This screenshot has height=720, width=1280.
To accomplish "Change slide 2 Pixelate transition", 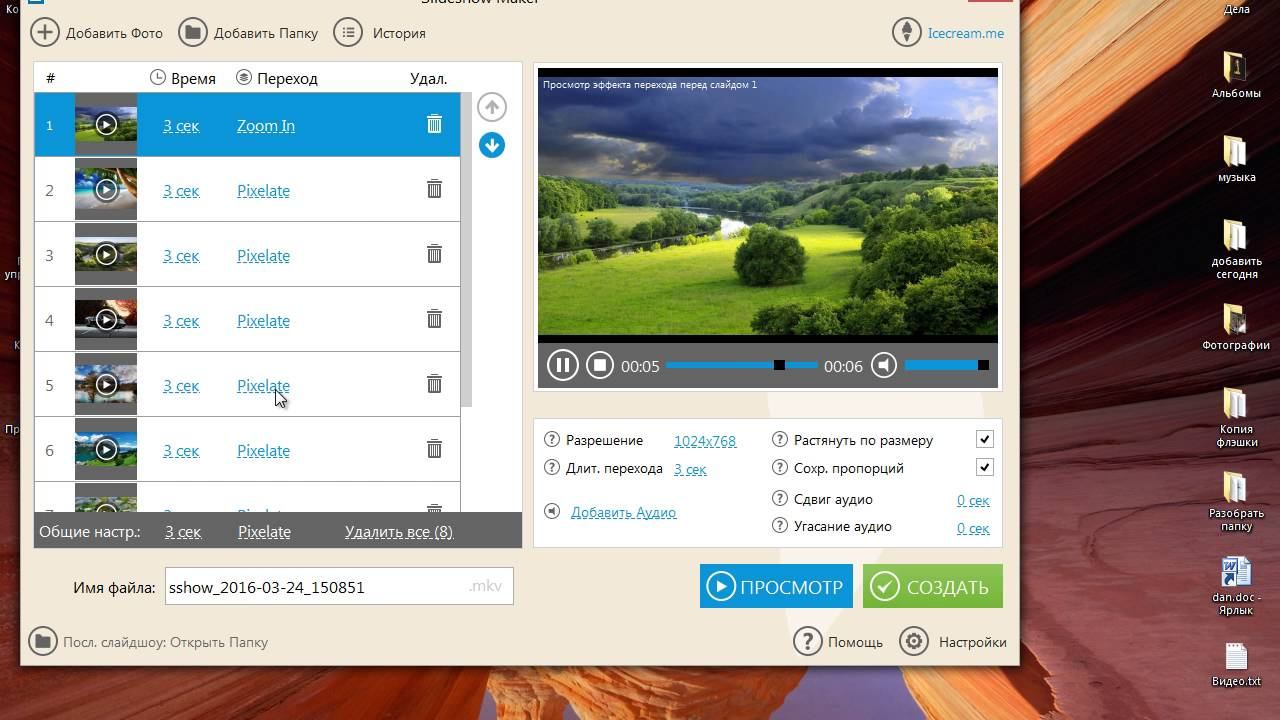I will [x=263, y=191].
